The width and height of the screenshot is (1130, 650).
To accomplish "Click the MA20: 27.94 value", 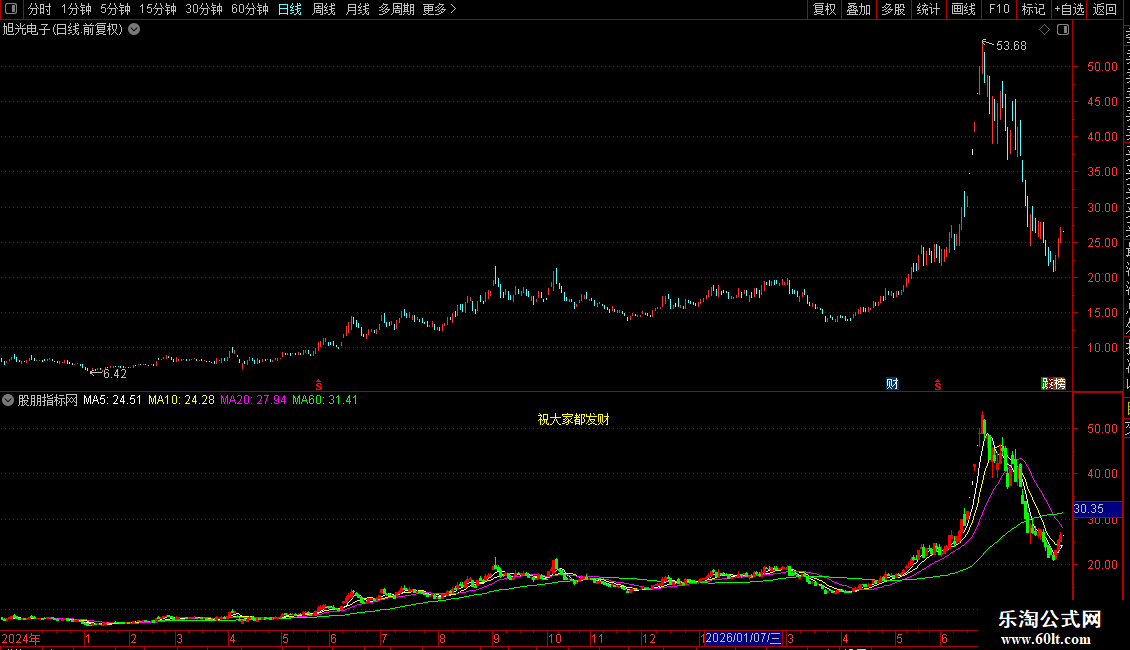I will pos(253,400).
